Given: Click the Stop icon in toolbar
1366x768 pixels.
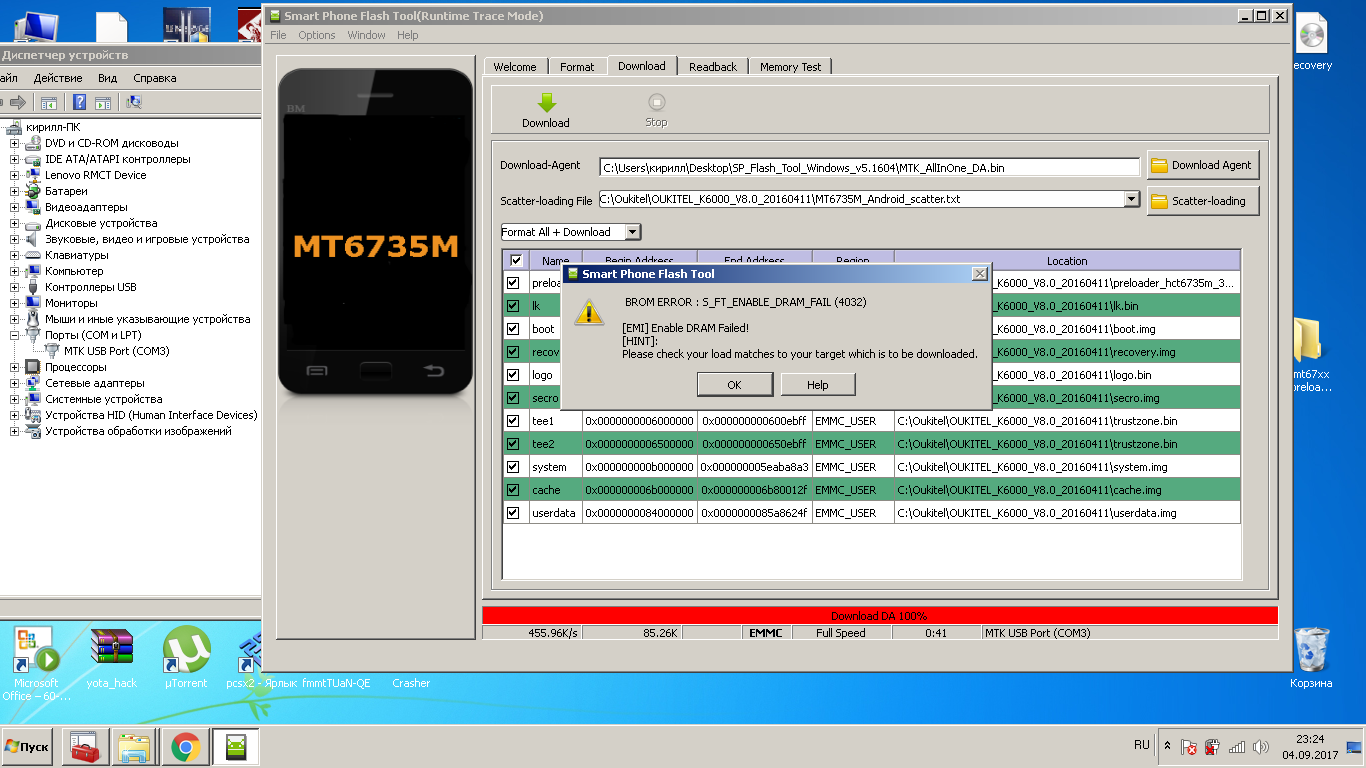Looking at the screenshot, I should [656, 103].
